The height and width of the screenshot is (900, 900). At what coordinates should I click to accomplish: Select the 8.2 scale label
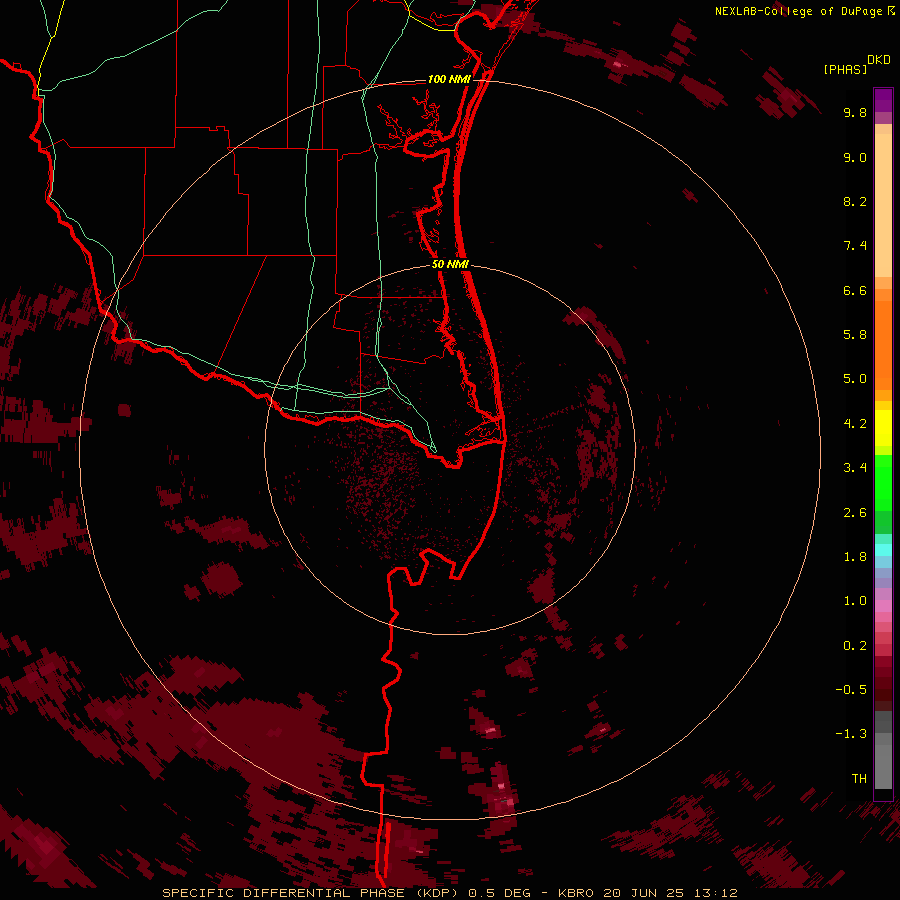coord(855,201)
